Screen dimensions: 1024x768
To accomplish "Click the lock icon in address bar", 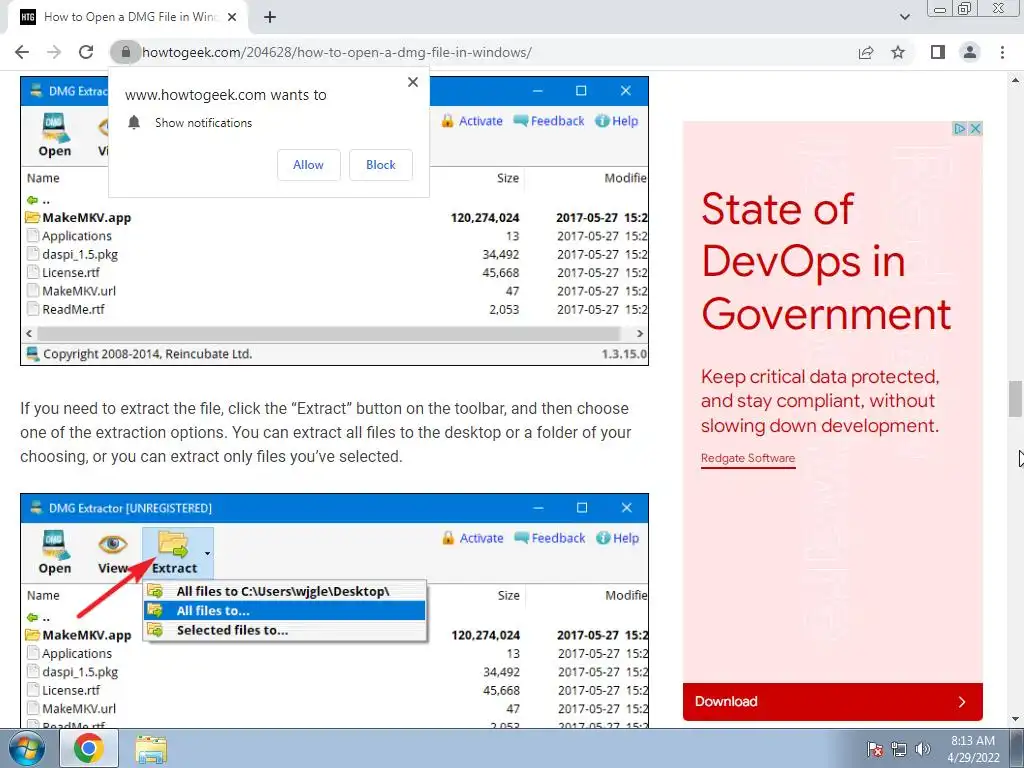I will pos(125,52).
